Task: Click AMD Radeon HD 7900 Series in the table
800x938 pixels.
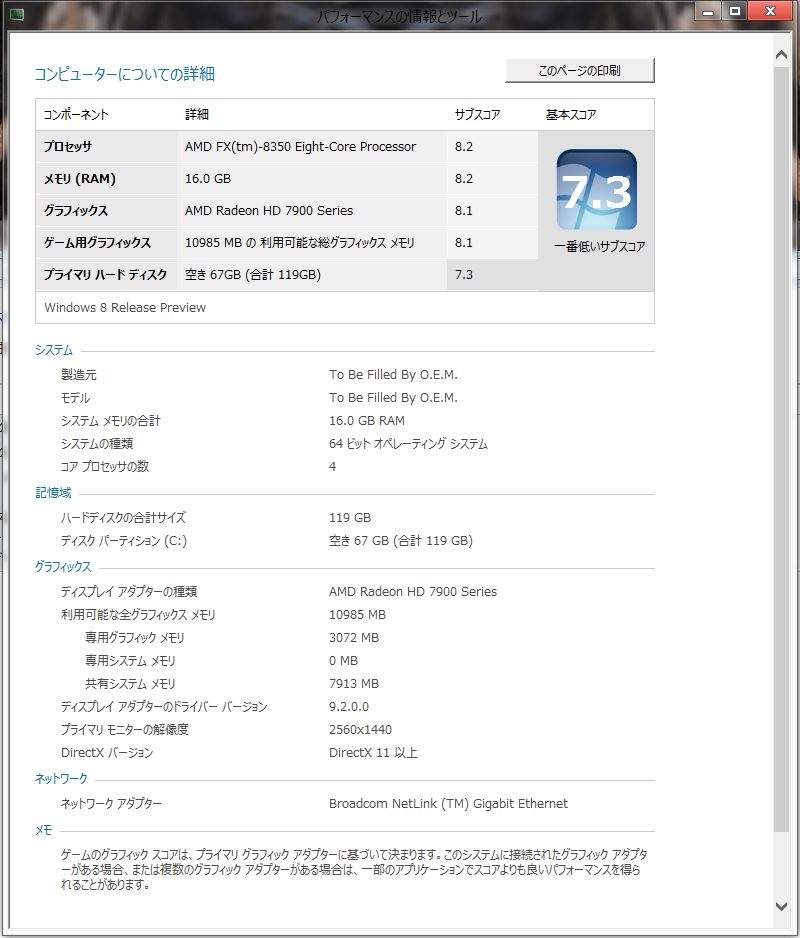Action: (x=269, y=211)
